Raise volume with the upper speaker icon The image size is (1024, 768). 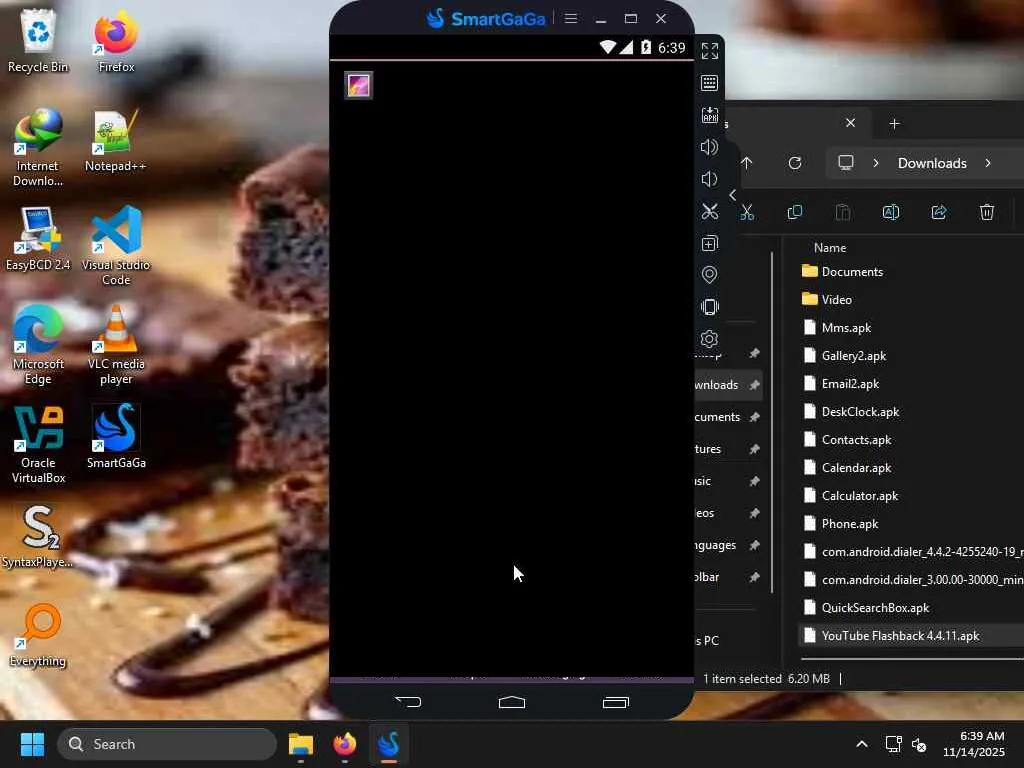tap(710, 147)
